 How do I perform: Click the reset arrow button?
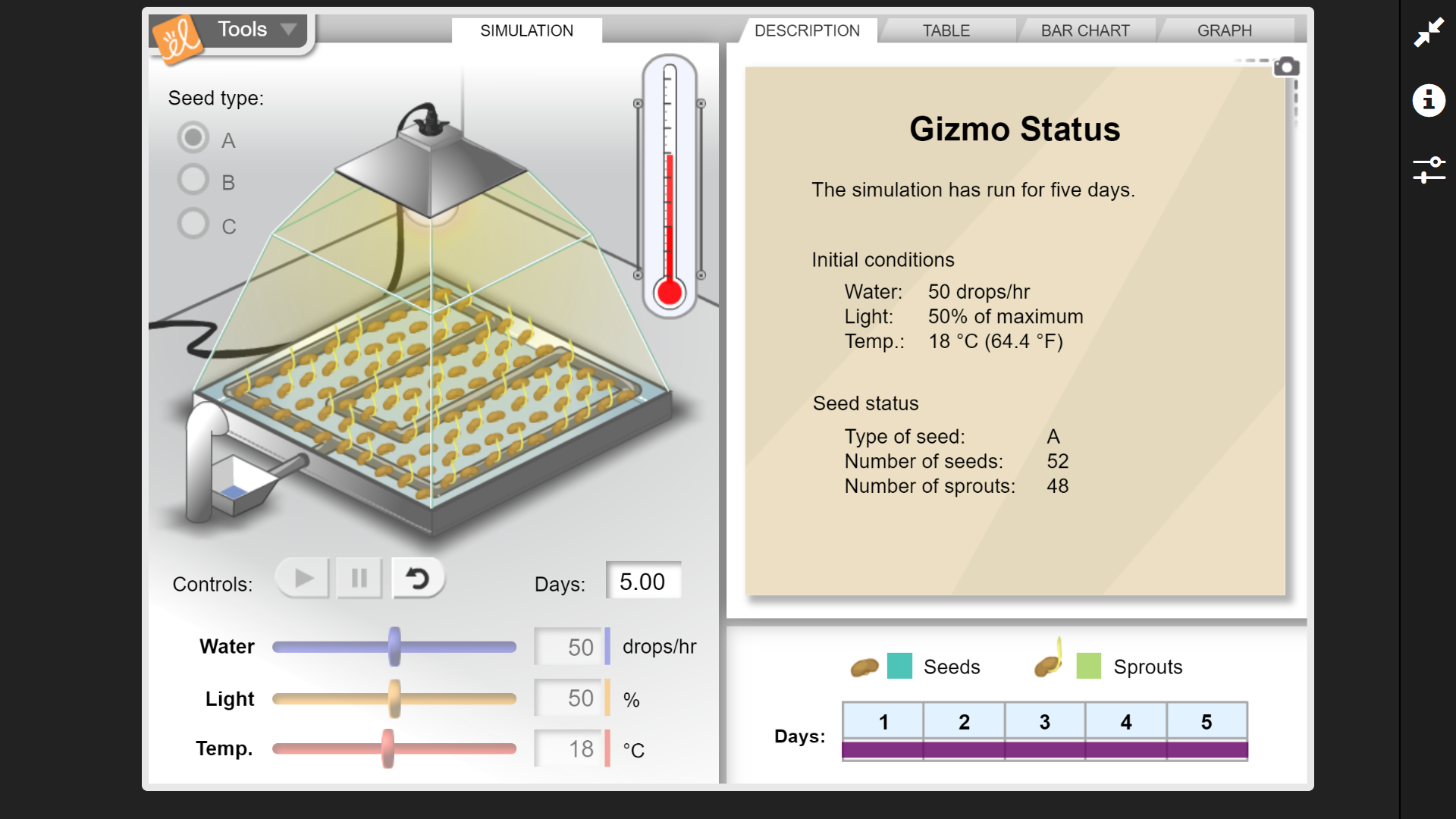tap(417, 579)
